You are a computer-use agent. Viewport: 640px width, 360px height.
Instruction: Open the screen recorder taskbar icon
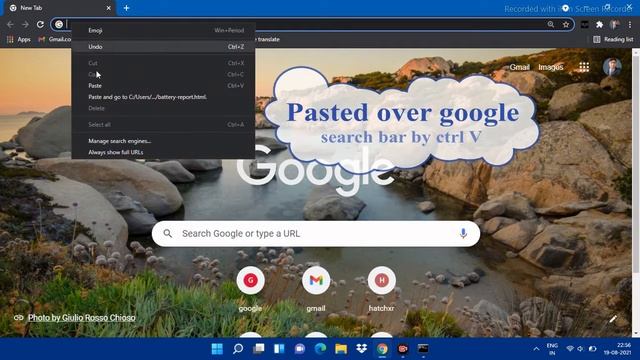click(x=403, y=349)
